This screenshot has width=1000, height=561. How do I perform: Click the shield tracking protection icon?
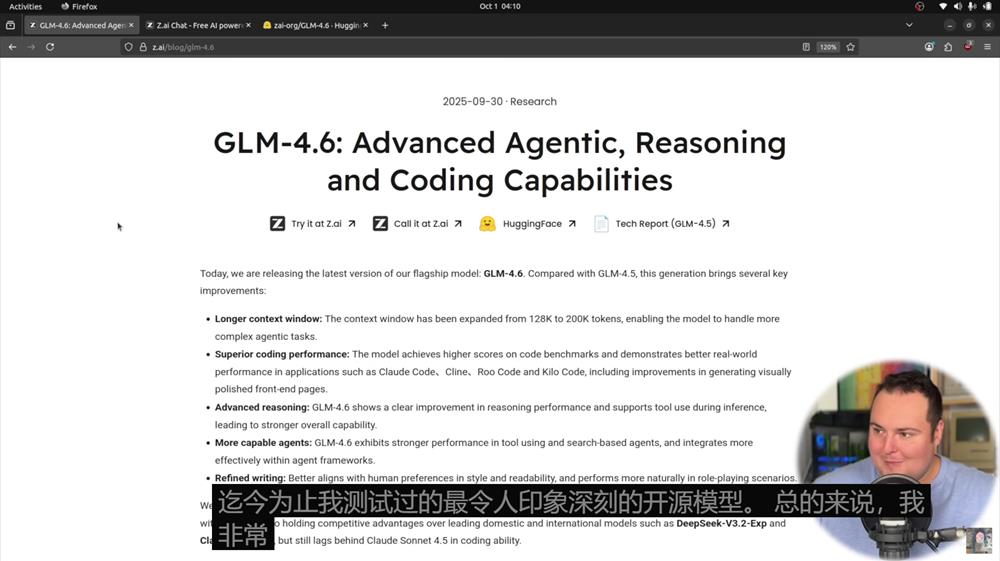coord(129,47)
